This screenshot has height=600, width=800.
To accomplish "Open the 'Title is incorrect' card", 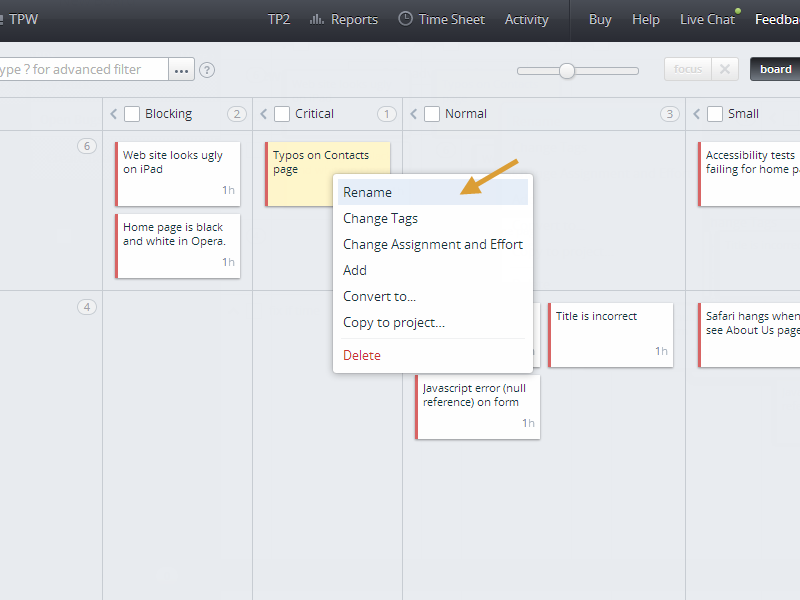I will pos(611,335).
